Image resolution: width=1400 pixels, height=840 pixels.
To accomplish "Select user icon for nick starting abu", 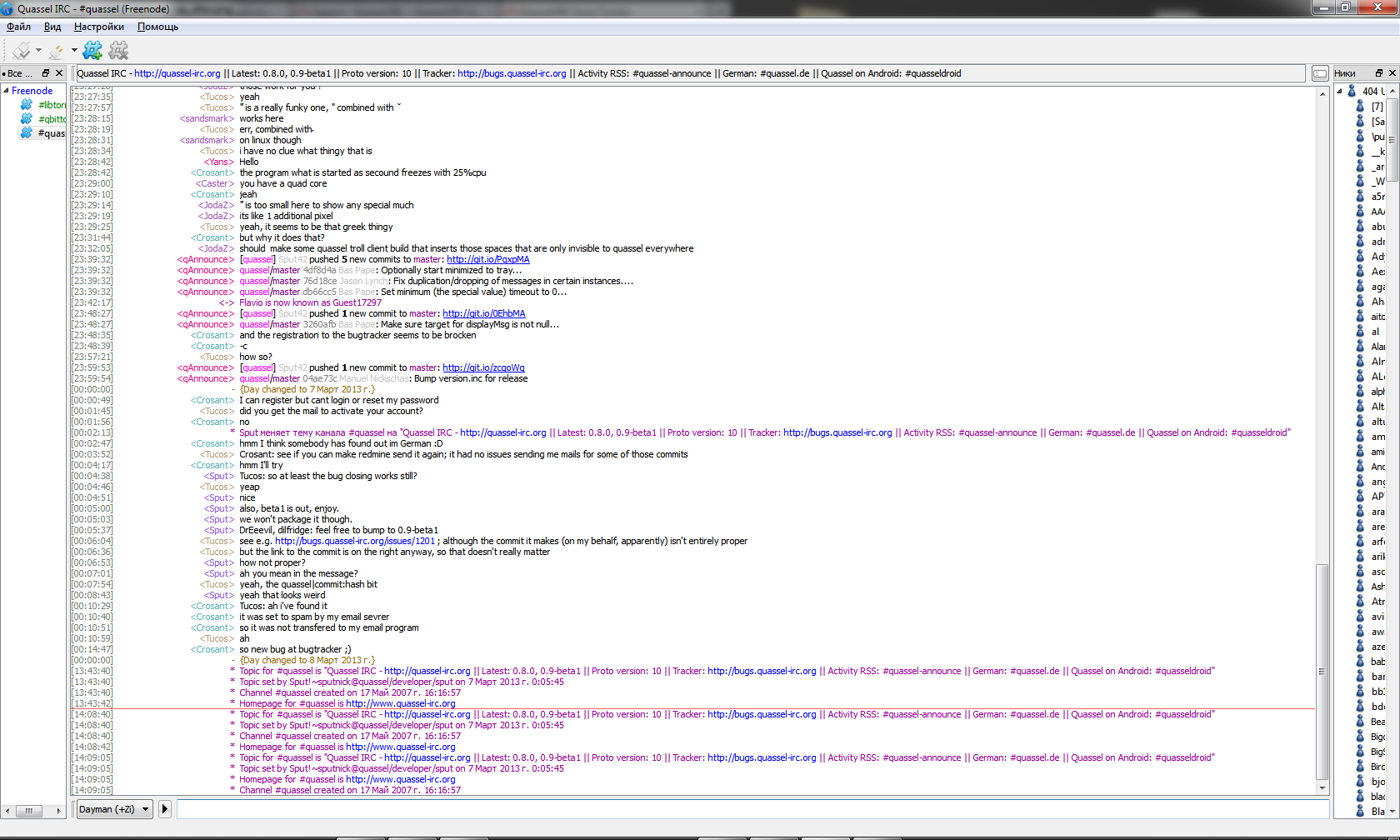I will [1360, 226].
